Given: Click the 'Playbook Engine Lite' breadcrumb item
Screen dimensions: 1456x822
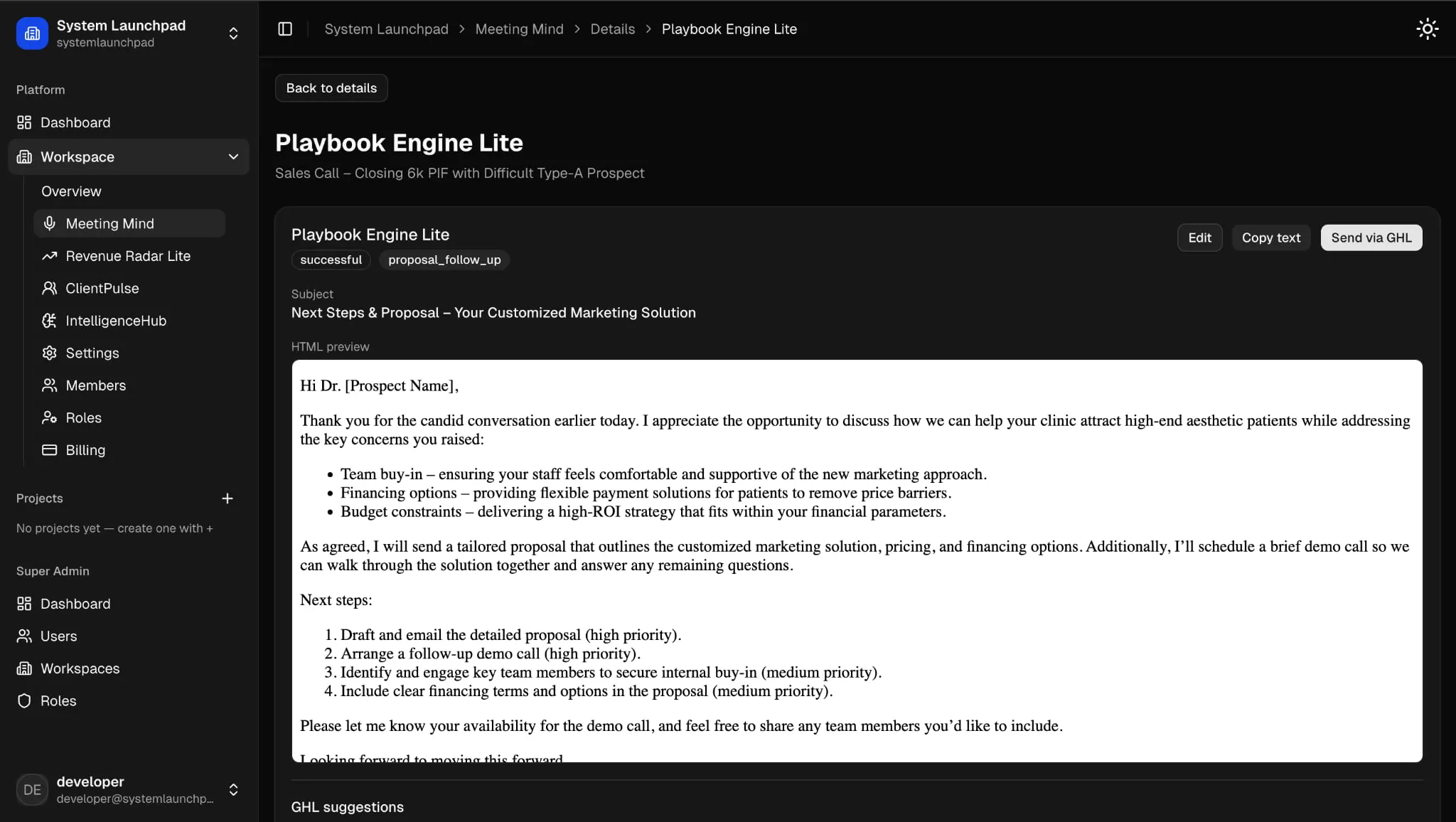Looking at the screenshot, I should pos(729,29).
